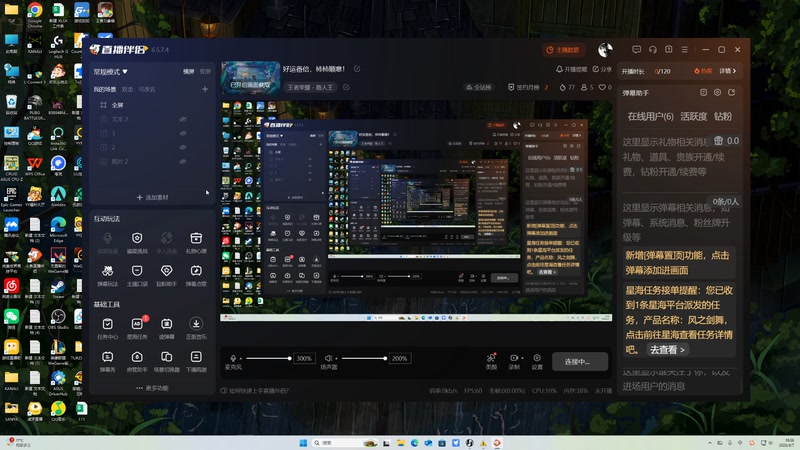
Task: Open the message feedback icon in title bar
Action: click(636, 49)
